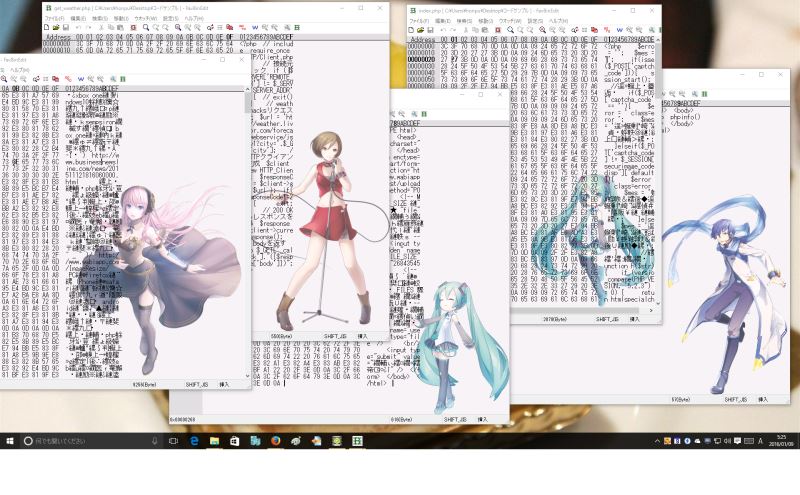
Task: Click blue W icon in leftmost hex window
Action: click(x=81, y=79)
